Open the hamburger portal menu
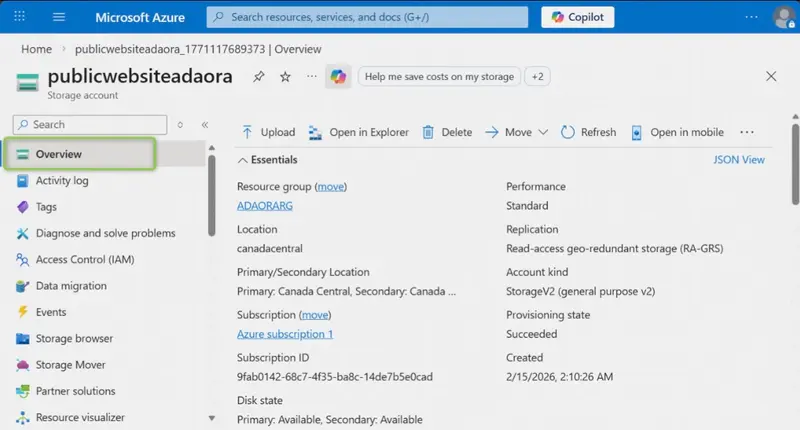The height and width of the screenshot is (430, 800). pyautogui.click(x=59, y=17)
